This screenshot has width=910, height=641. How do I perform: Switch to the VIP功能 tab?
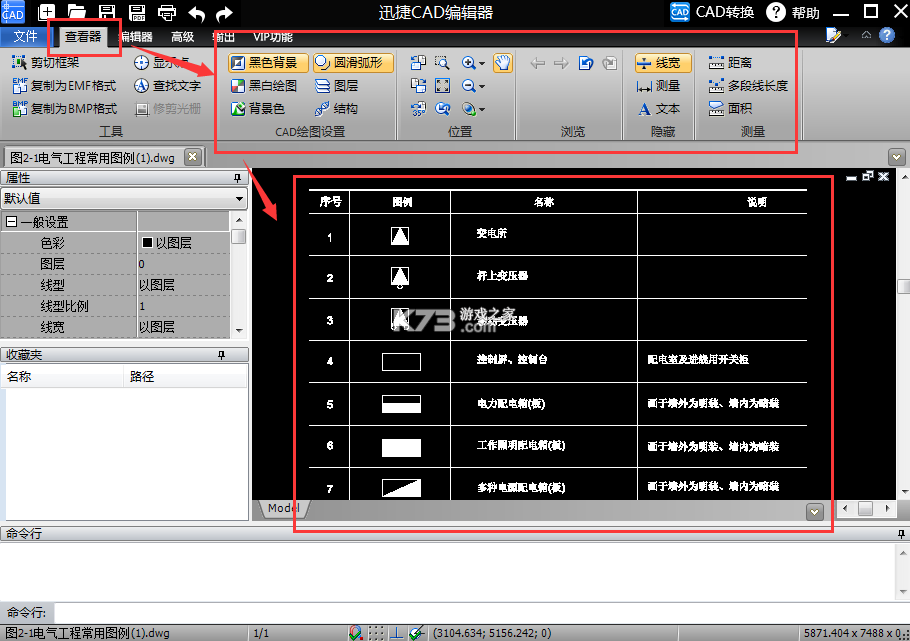(x=273, y=37)
